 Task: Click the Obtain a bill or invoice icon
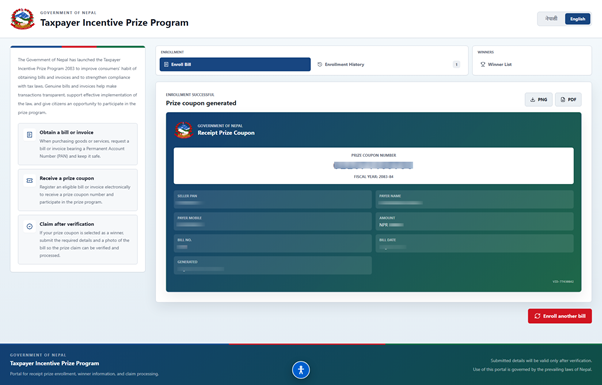(x=30, y=135)
